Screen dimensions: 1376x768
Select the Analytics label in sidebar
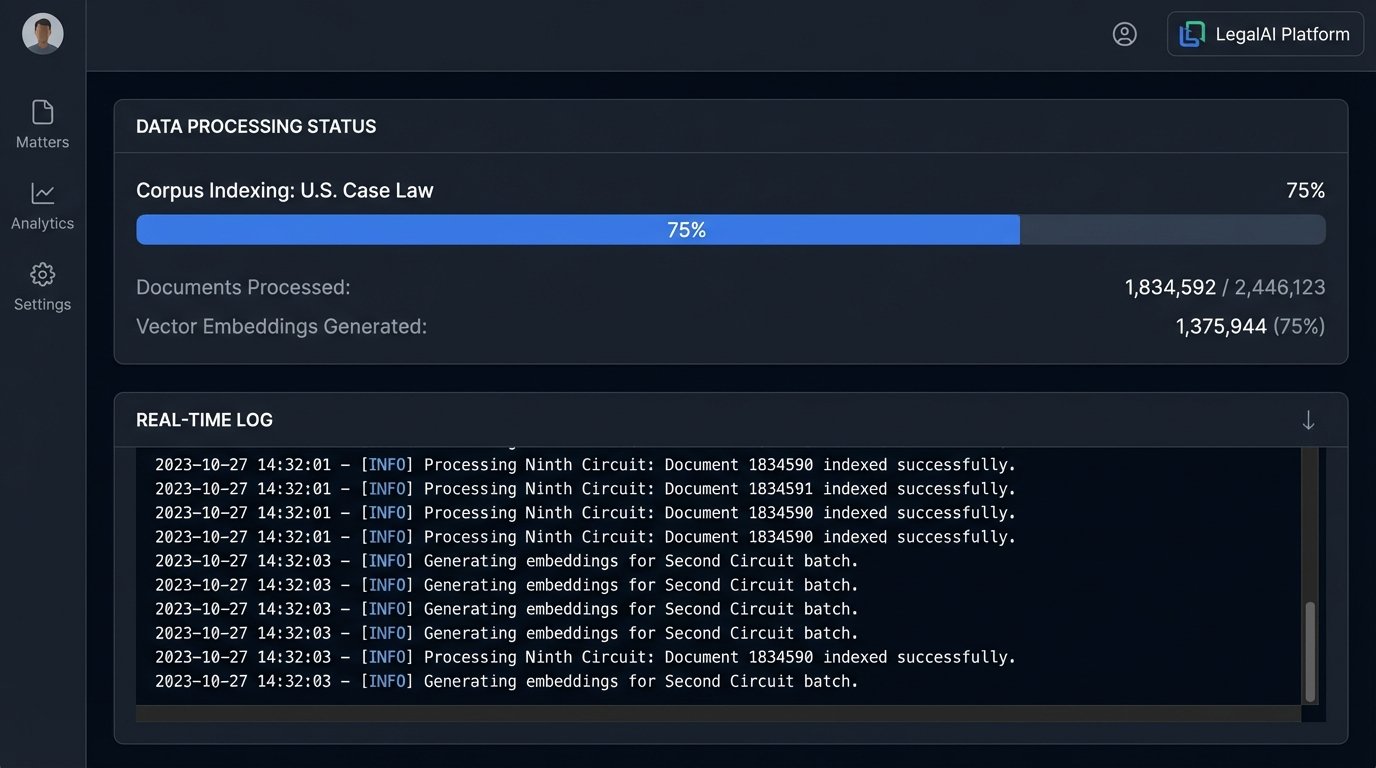click(x=42, y=223)
